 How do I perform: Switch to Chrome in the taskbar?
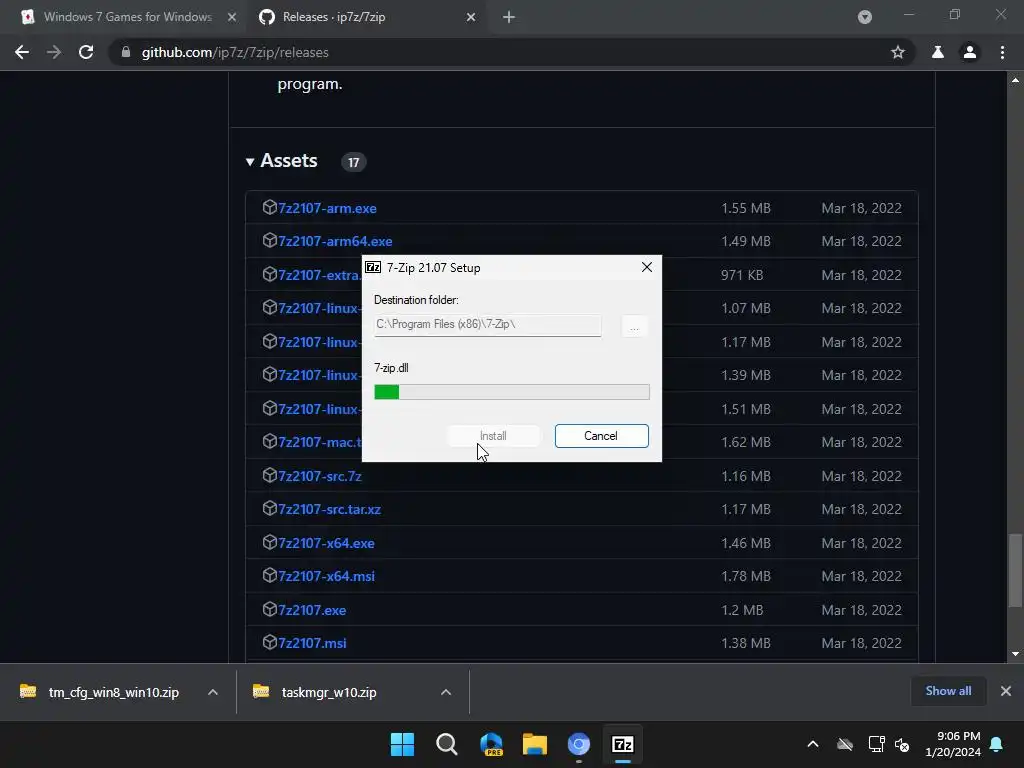579,744
